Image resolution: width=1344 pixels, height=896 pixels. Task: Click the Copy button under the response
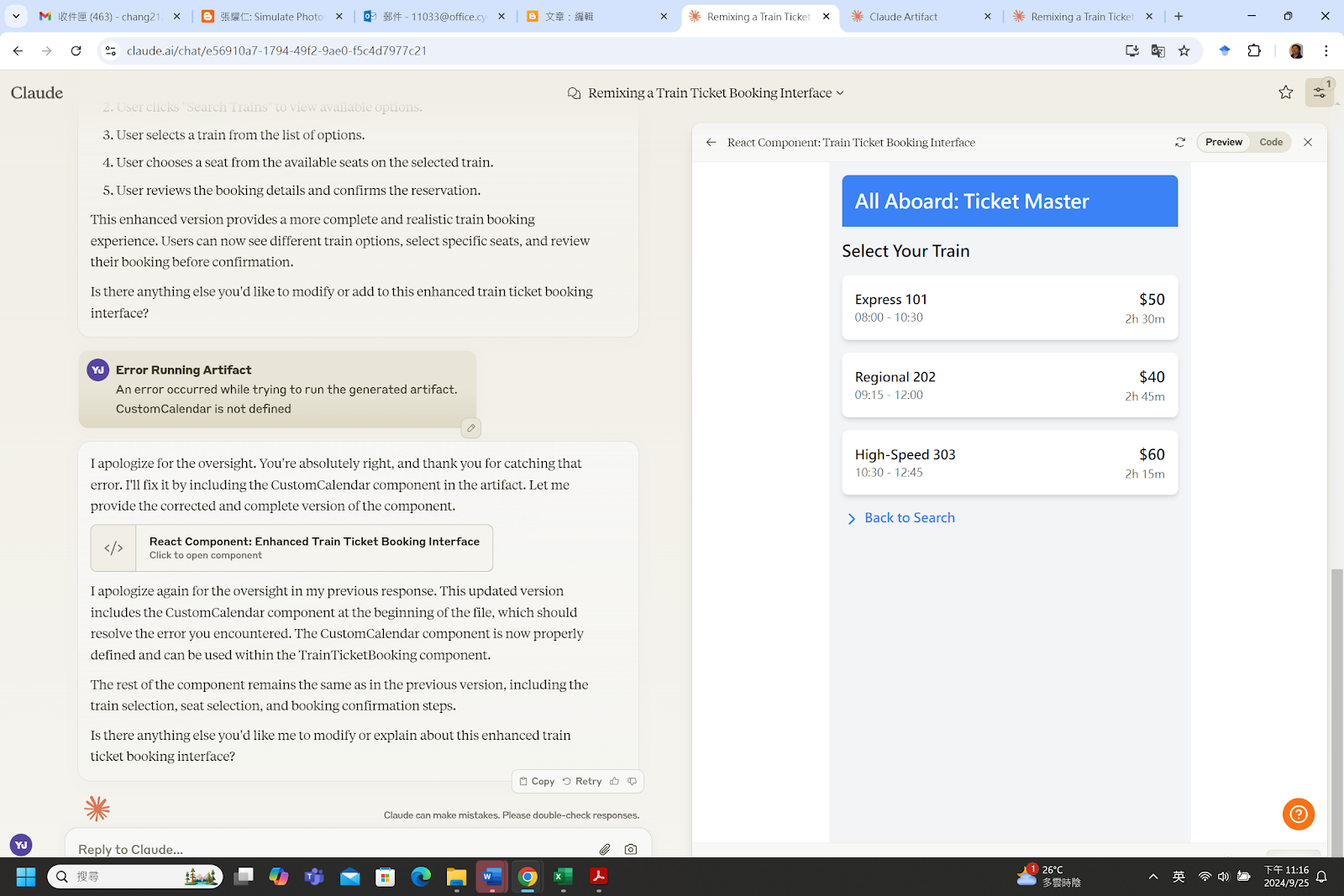537,781
